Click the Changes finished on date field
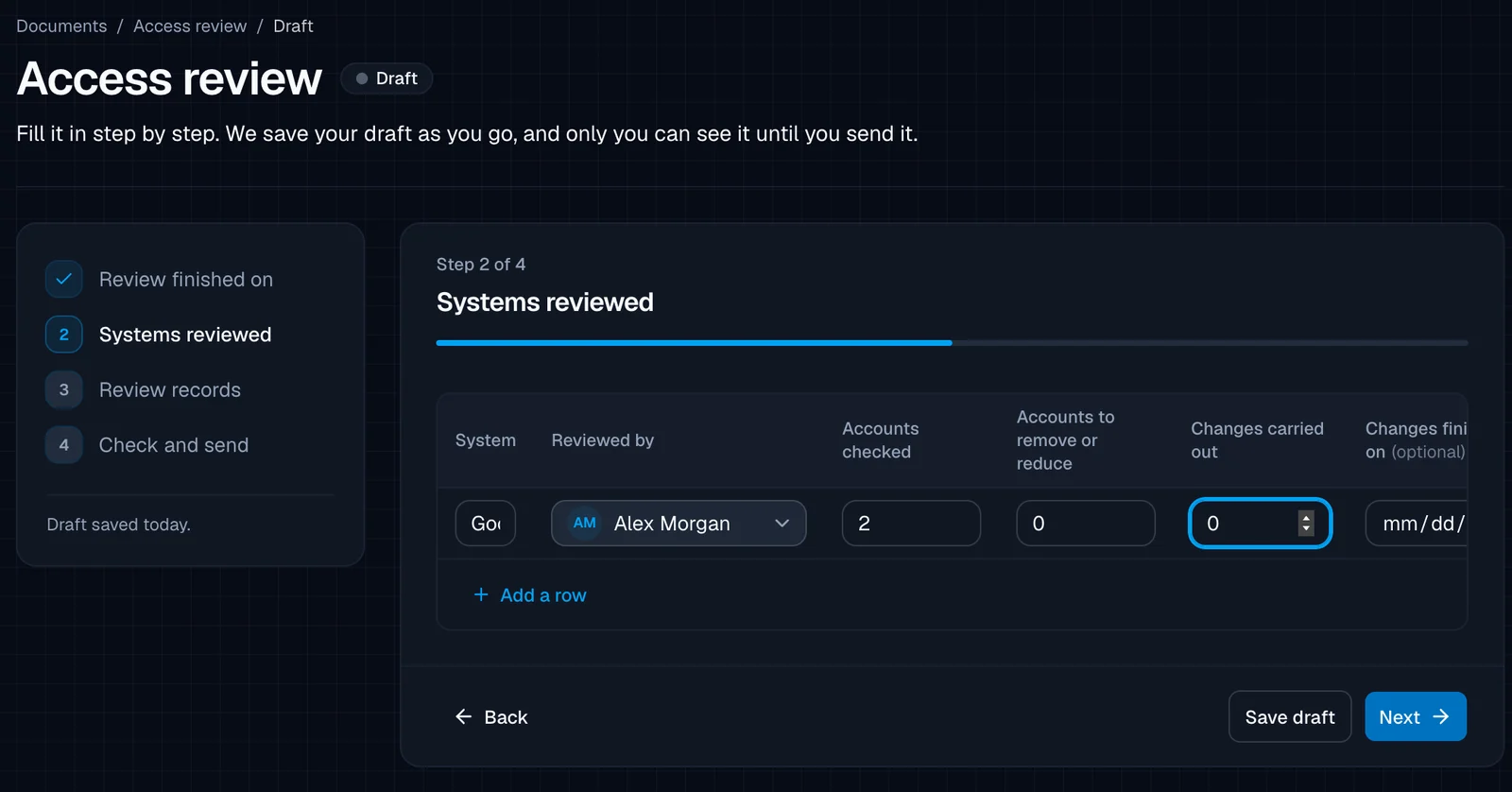Viewport: 1512px width, 792px height. (1417, 523)
